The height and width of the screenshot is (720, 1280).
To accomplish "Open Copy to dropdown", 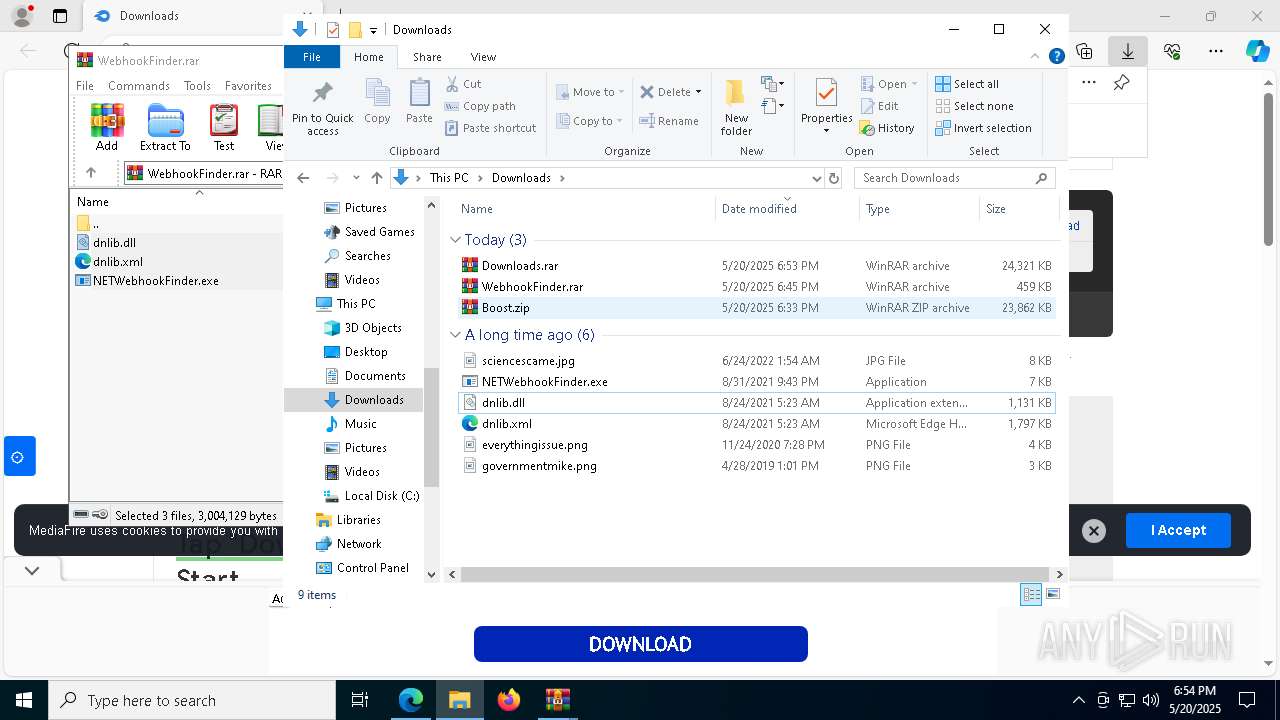I will point(590,121).
